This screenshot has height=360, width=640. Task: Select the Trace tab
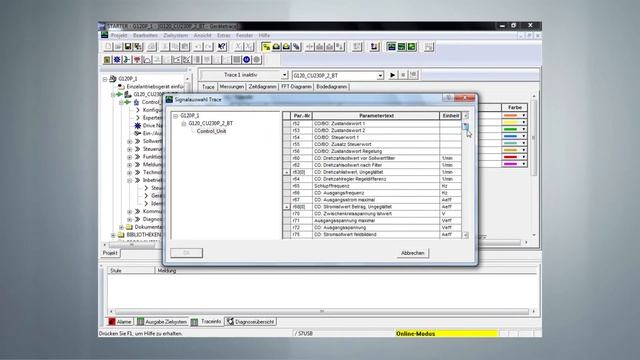point(208,87)
